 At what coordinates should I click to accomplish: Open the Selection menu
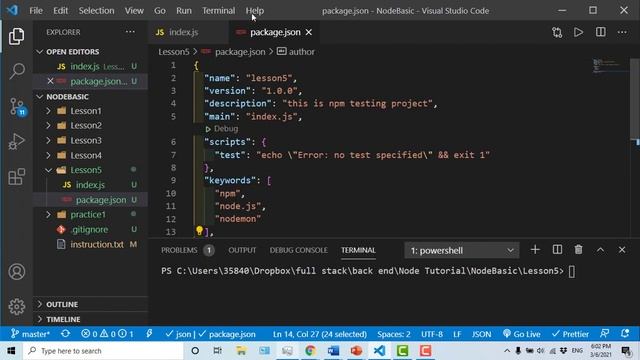pos(96,11)
